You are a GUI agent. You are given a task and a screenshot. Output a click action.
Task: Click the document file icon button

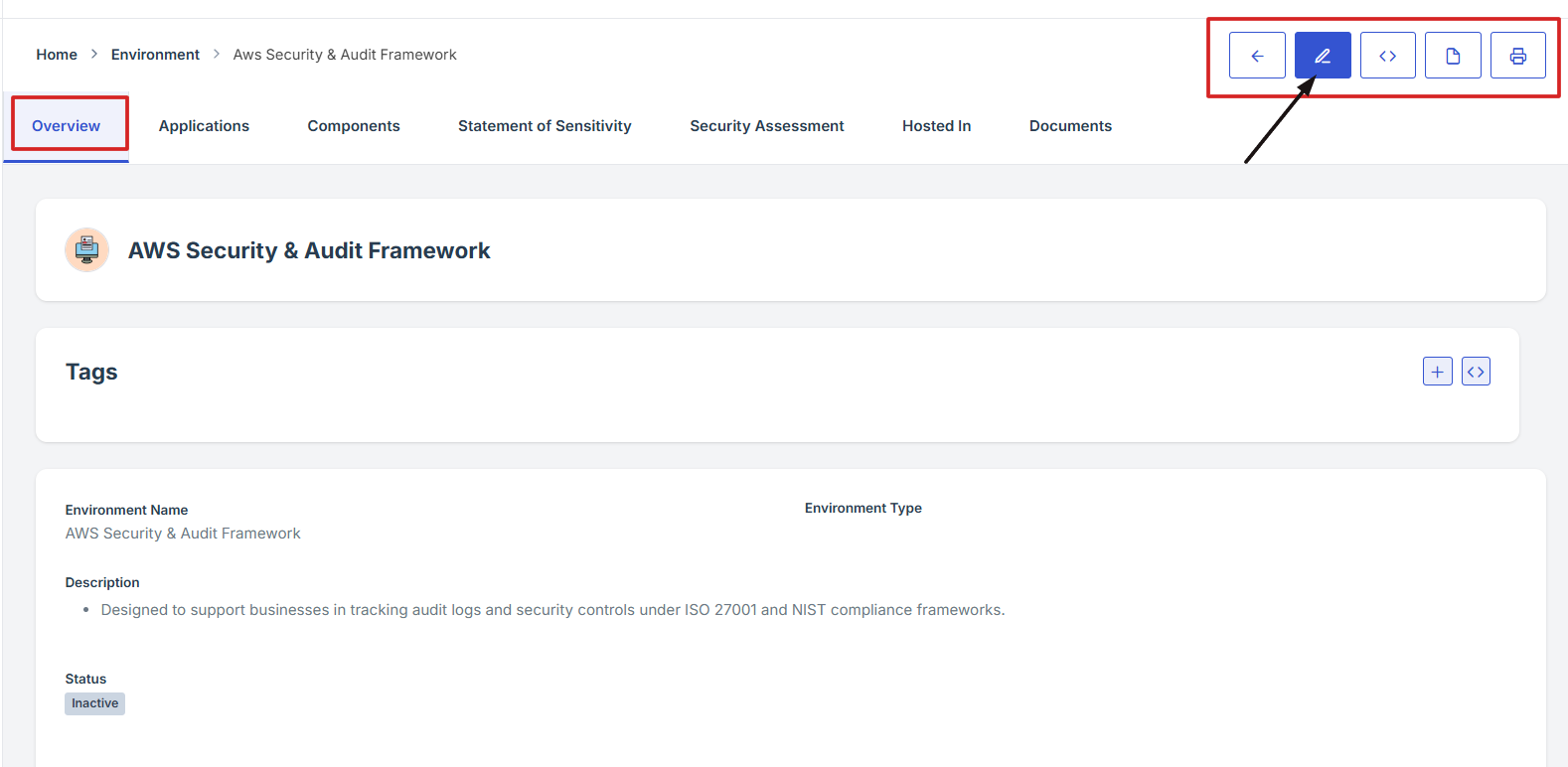tap(1453, 56)
